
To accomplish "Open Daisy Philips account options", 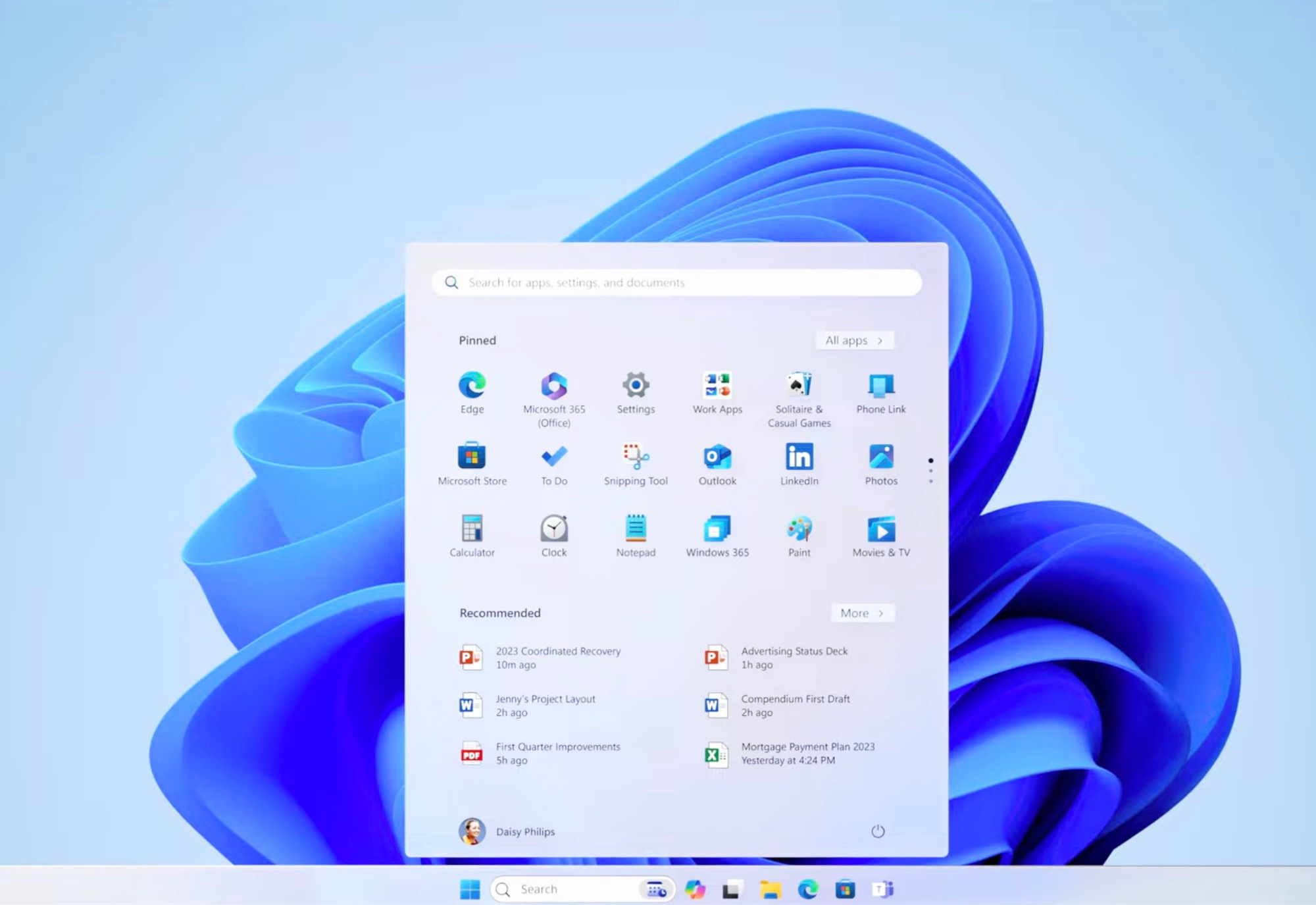I will tap(508, 831).
